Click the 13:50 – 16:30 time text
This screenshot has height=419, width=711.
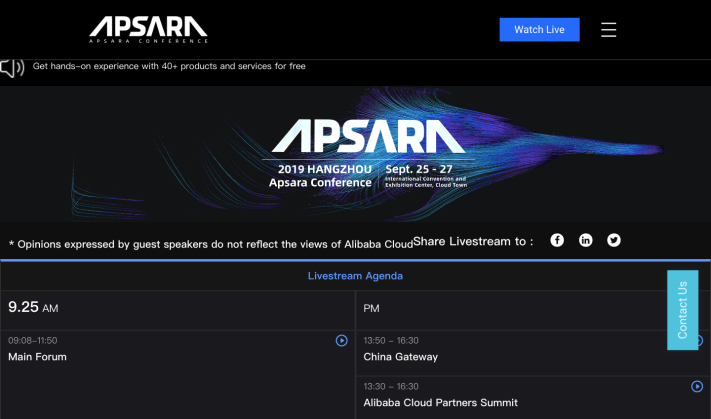pyautogui.click(x=391, y=341)
